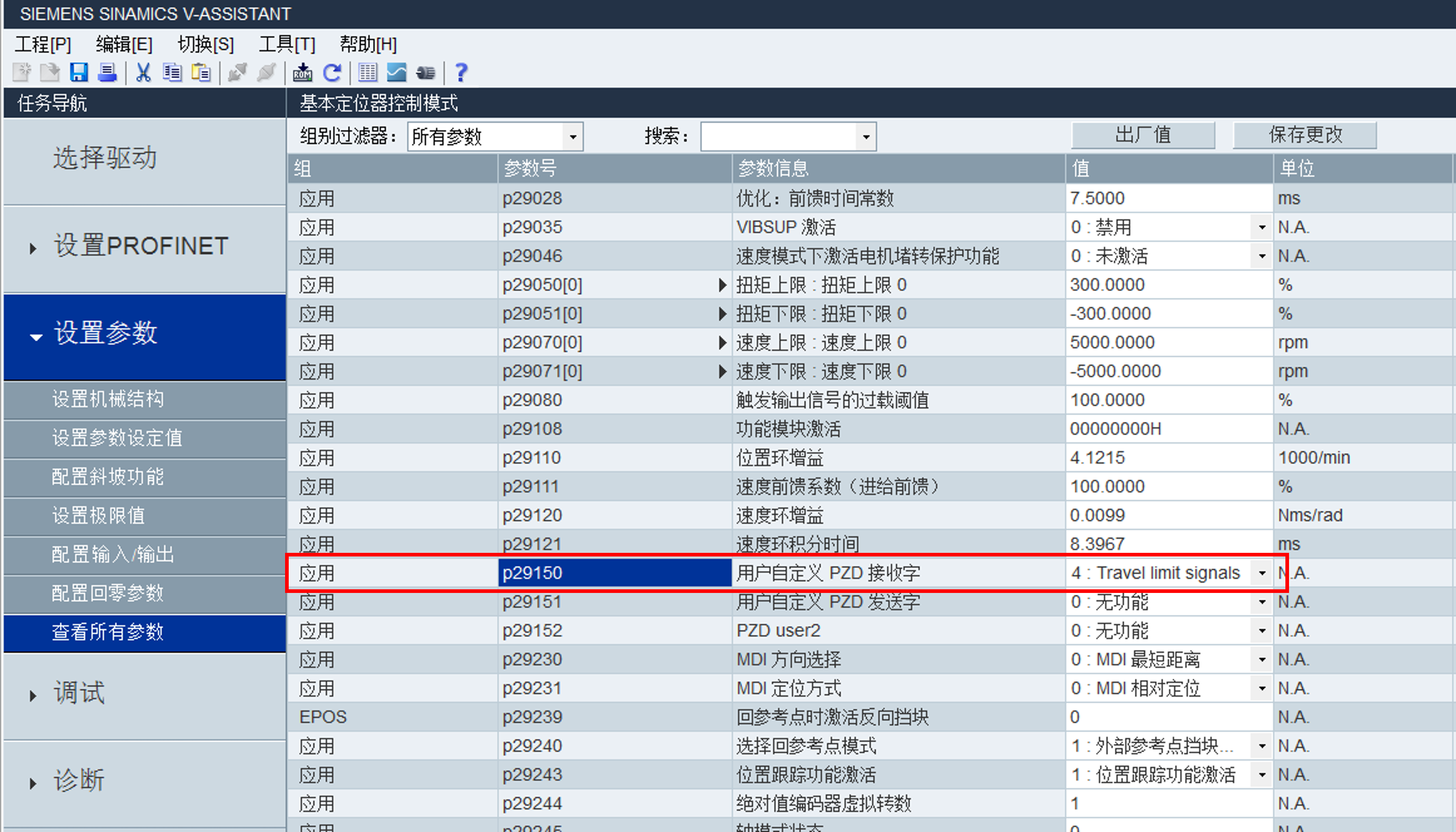Open the parameter list table icon
Viewport: 1456px width, 832px height.
(x=367, y=73)
